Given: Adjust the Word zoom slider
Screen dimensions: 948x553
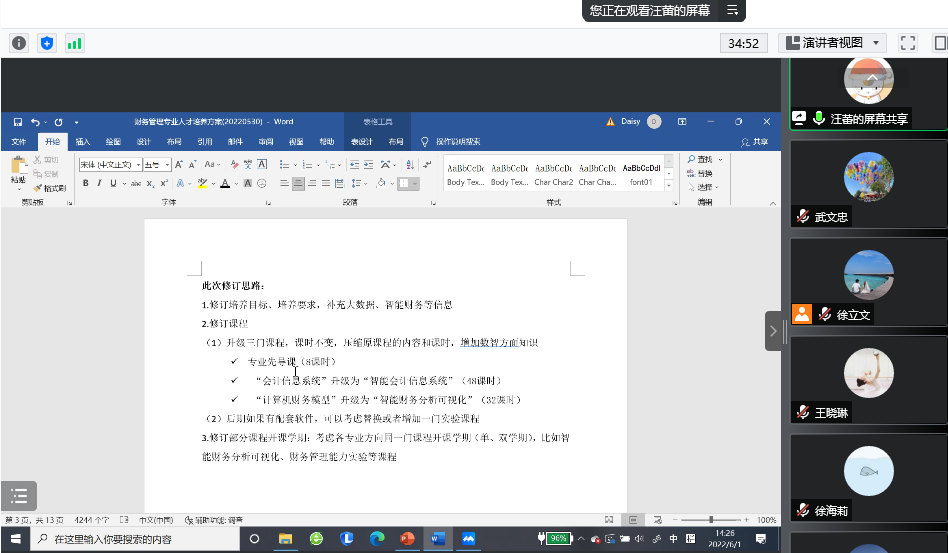Looking at the screenshot, I should (711, 520).
